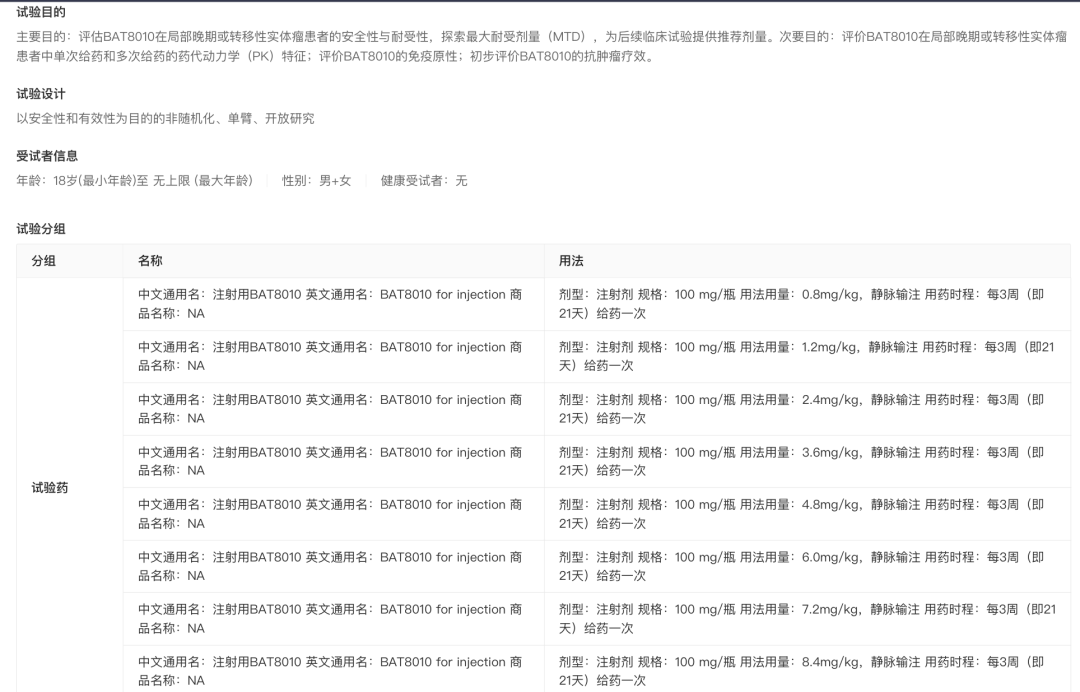Click the 名称 column header

pos(333,261)
